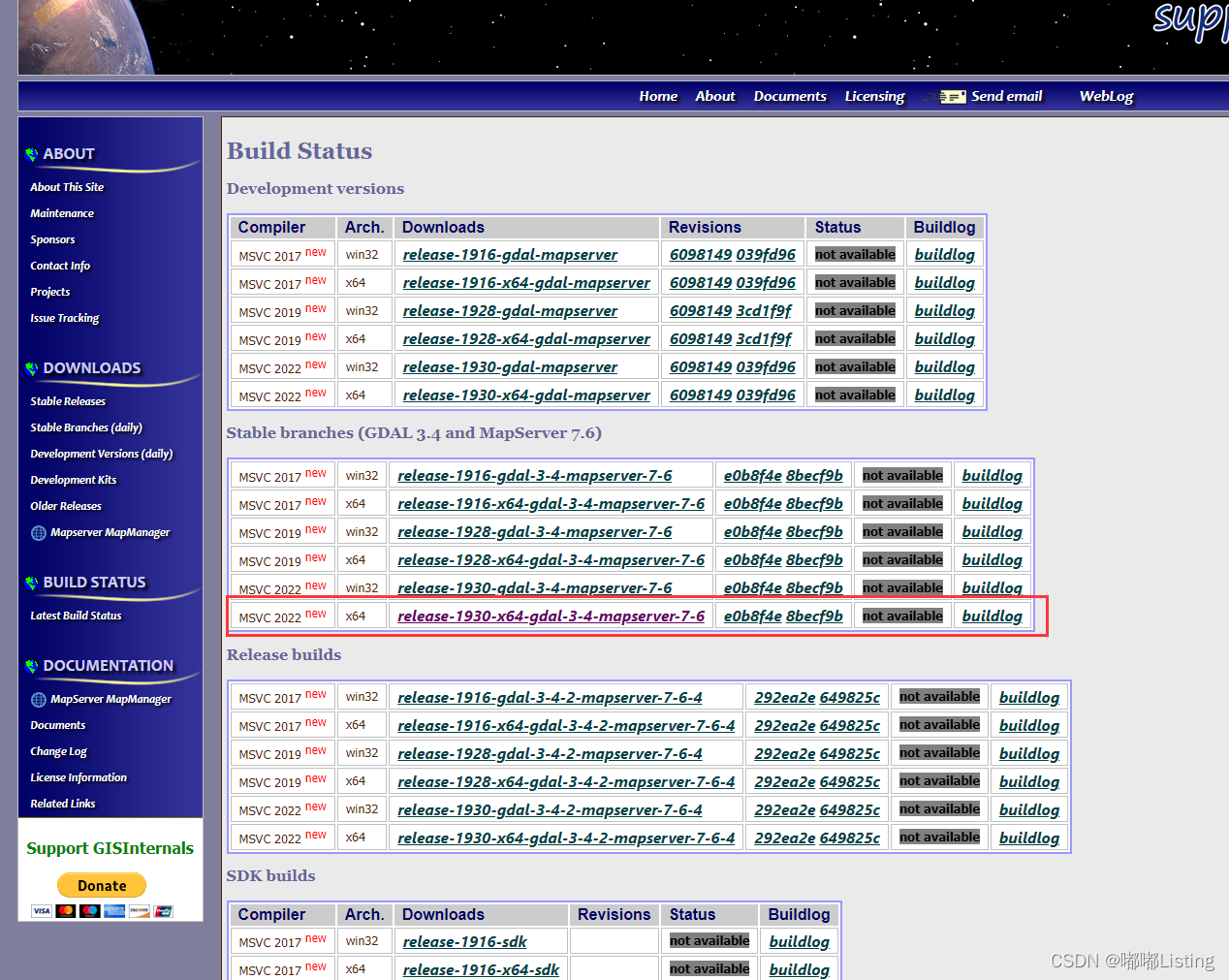Click the globe icon beside DOWNLOADS heading
The image size is (1229, 980).
click(32, 368)
